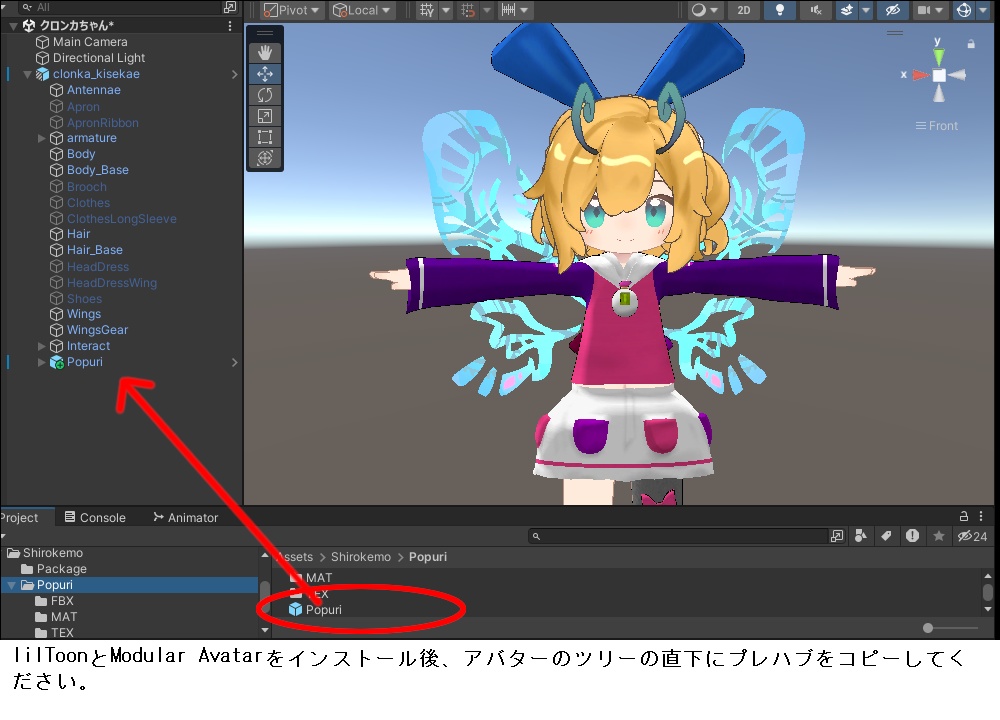Screen dimensions: 1000x720
Task: Select the Rect transform tool
Action: [265, 137]
